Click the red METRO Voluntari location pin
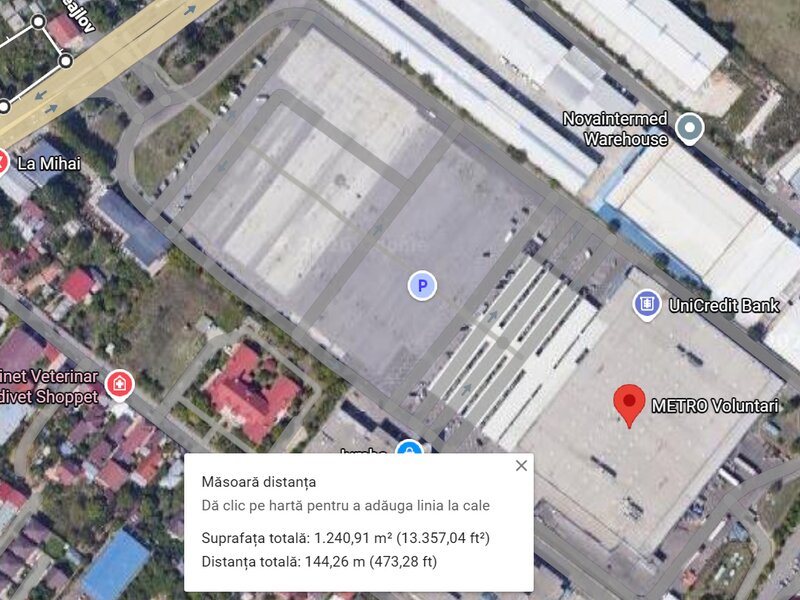This screenshot has width=800, height=600. (629, 405)
